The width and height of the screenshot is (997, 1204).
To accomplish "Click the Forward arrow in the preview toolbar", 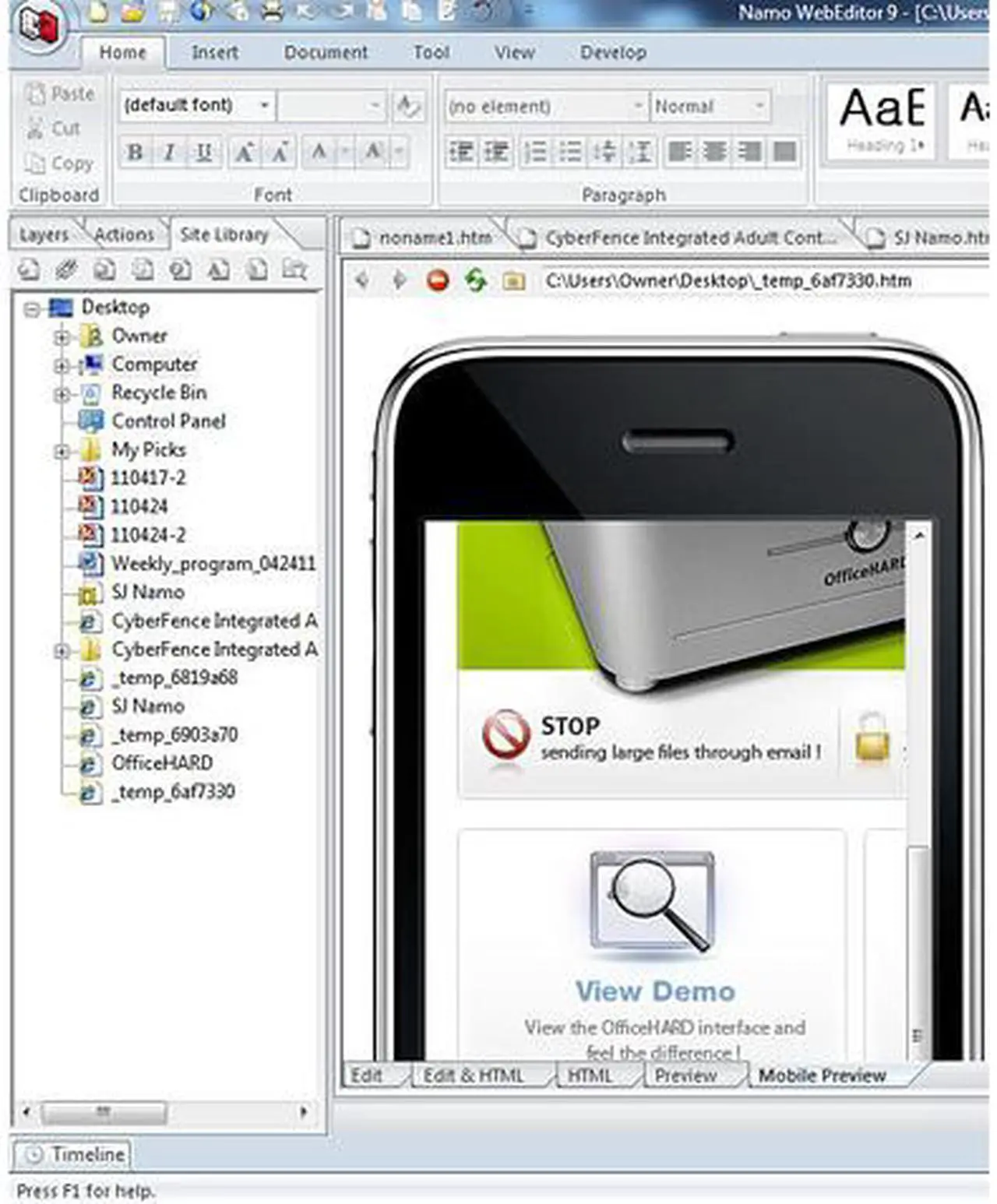I will point(400,280).
